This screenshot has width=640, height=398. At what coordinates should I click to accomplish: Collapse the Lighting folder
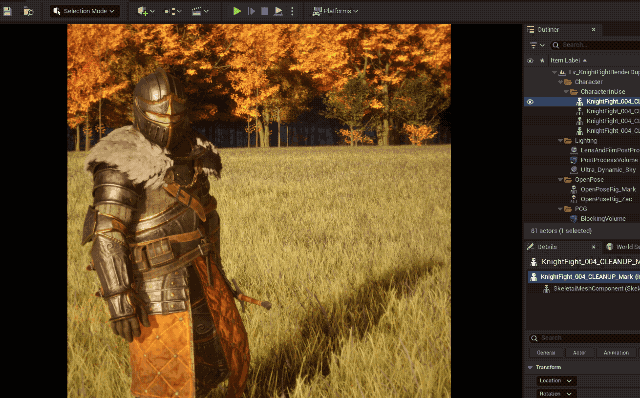(560, 141)
